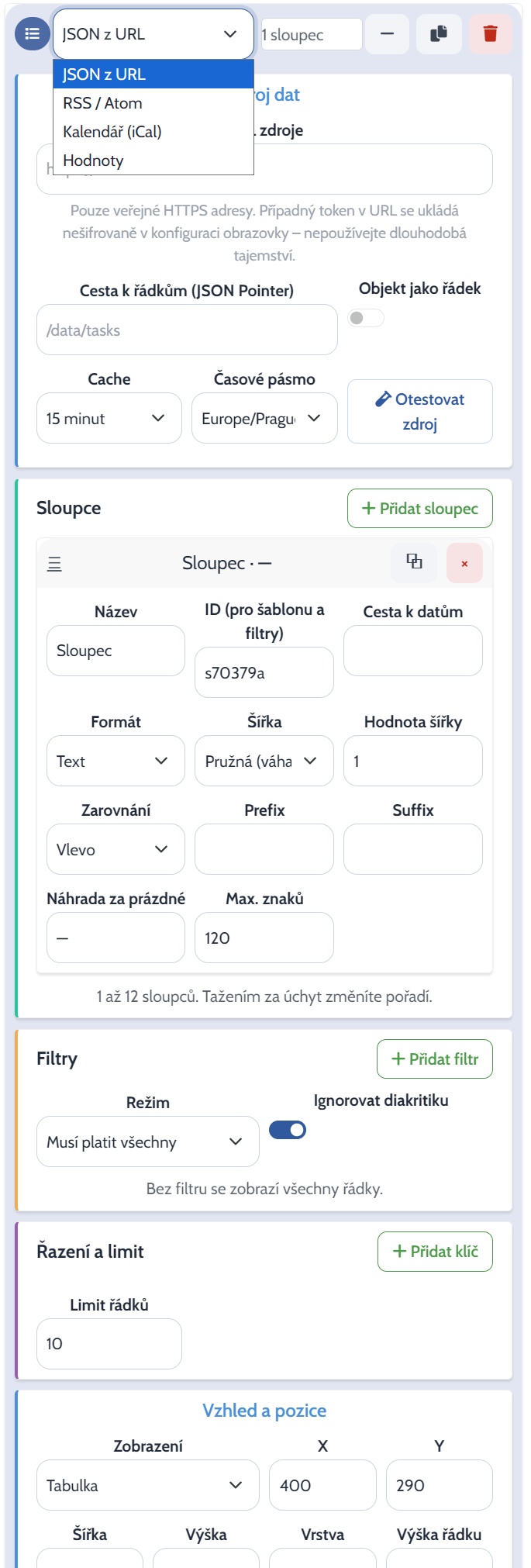This screenshot has height=1568, width=531.
Task: Choose RSS / Atom from the dropdown list
Action: (x=153, y=103)
